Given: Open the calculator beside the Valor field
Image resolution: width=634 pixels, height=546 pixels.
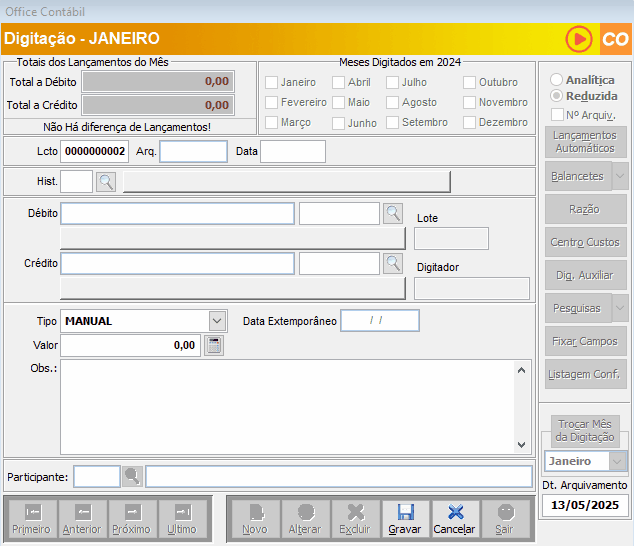Looking at the screenshot, I should coord(213,345).
